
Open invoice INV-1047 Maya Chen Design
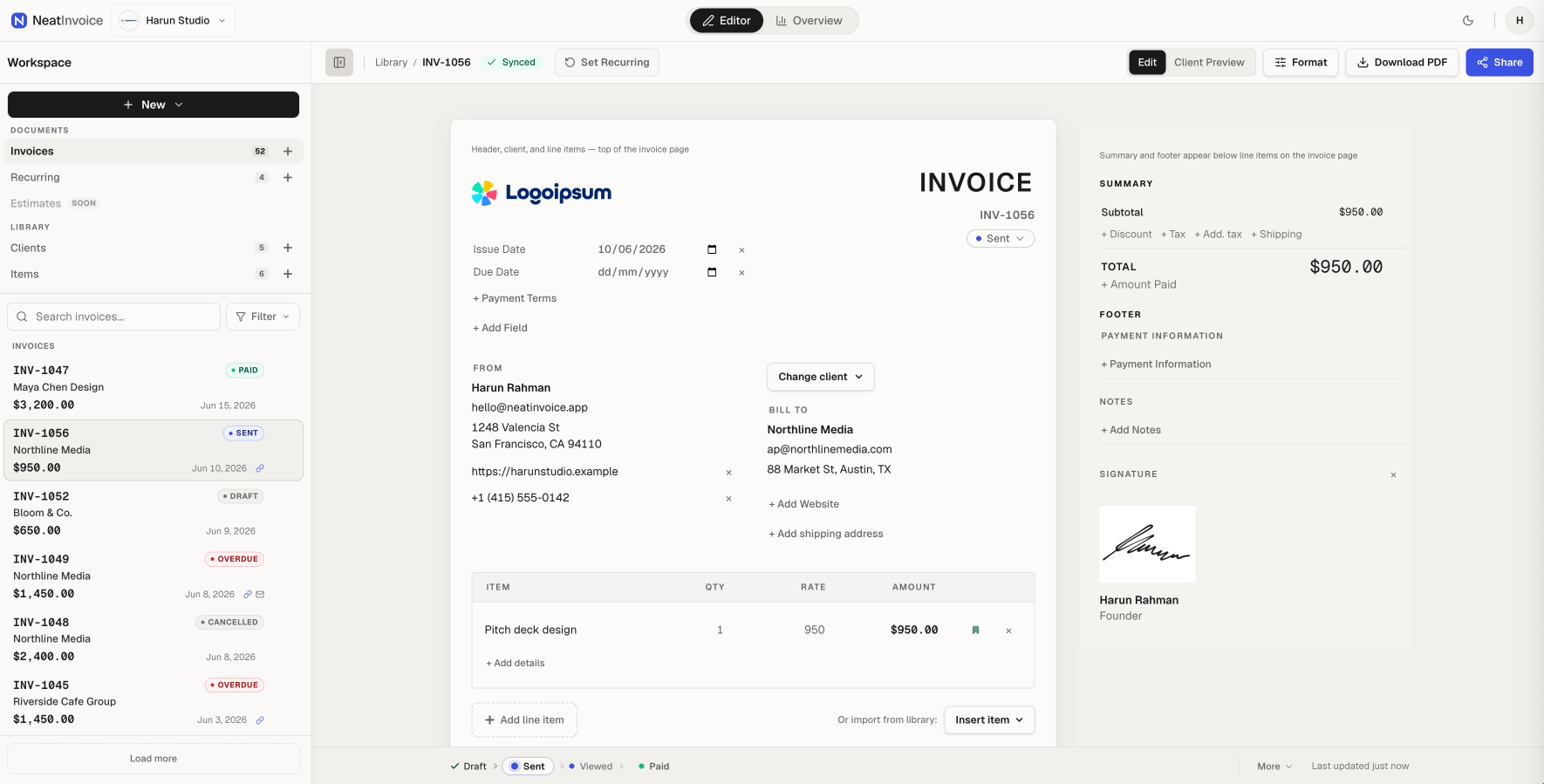click(x=154, y=387)
